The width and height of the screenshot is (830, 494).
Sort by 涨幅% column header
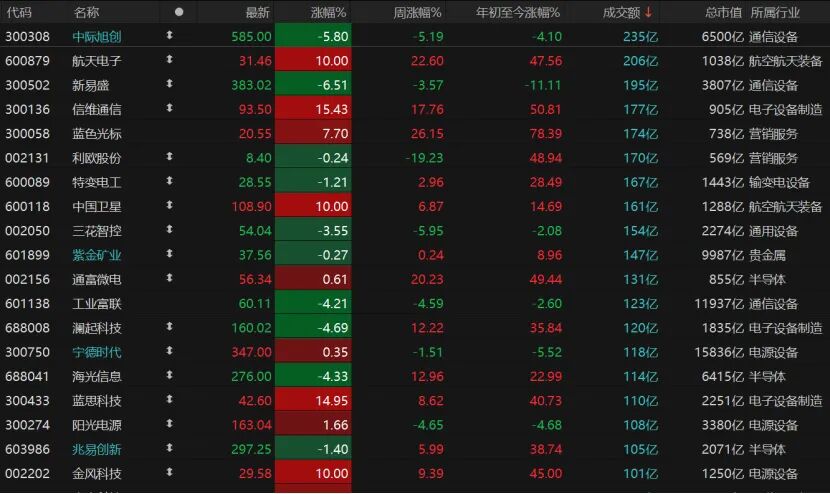(328, 12)
